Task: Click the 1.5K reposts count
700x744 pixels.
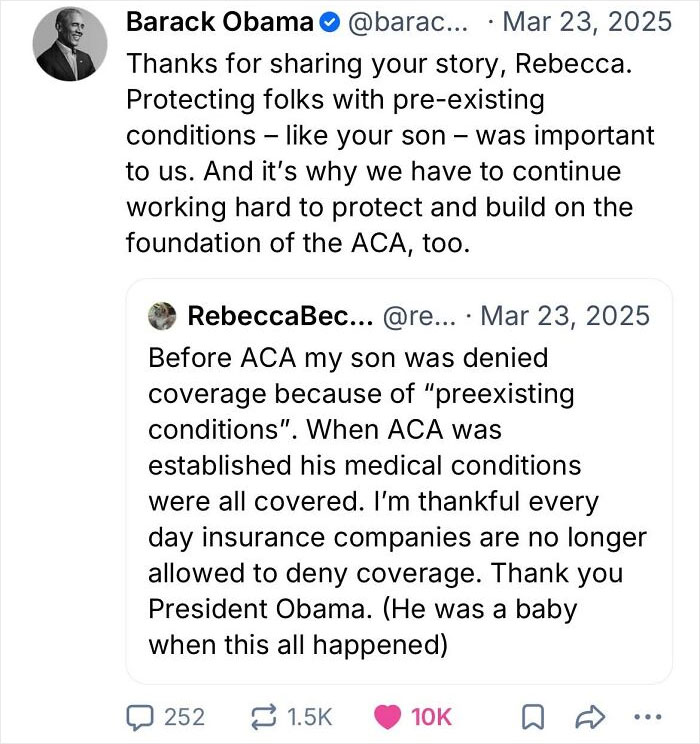Action: pyautogui.click(x=309, y=717)
